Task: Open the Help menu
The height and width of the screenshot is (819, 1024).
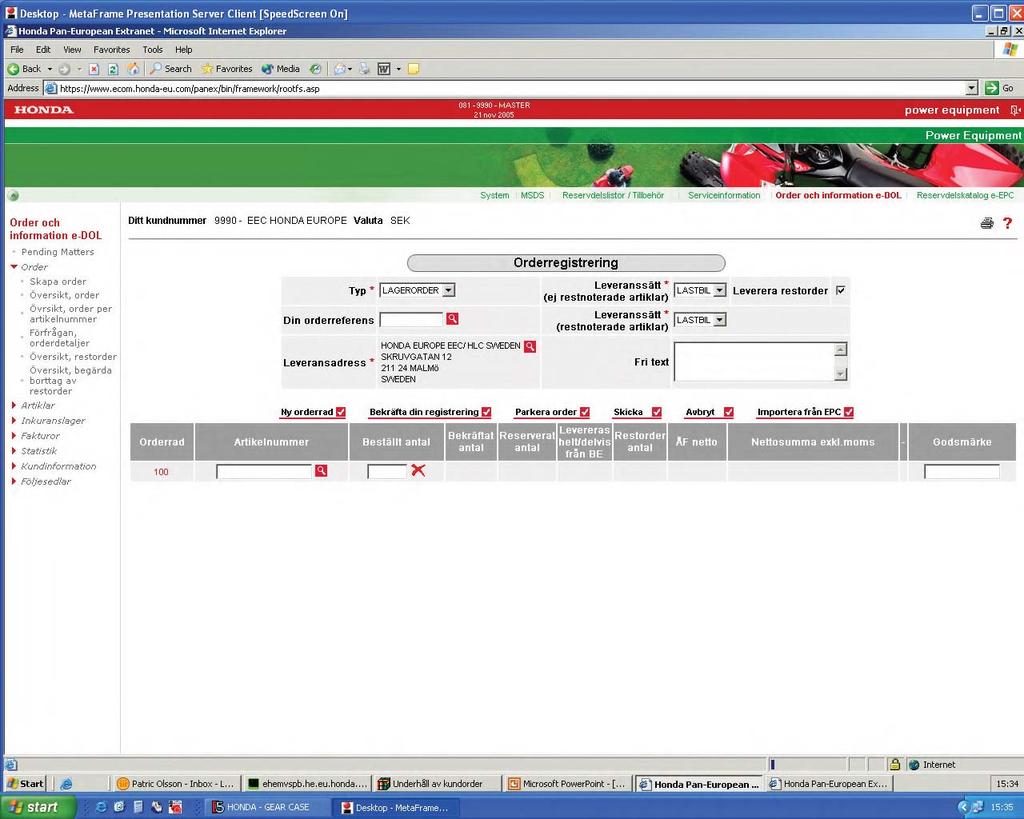Action: tap(184, 50)
